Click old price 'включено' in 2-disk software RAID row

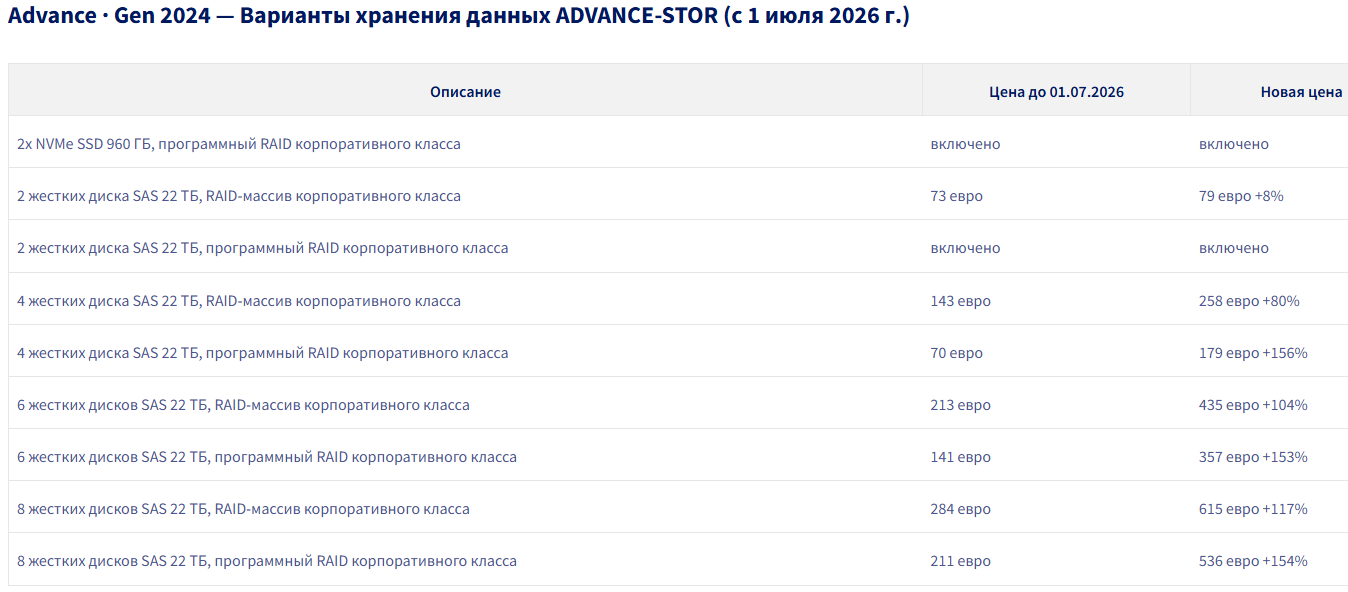[x=965, y=248]
